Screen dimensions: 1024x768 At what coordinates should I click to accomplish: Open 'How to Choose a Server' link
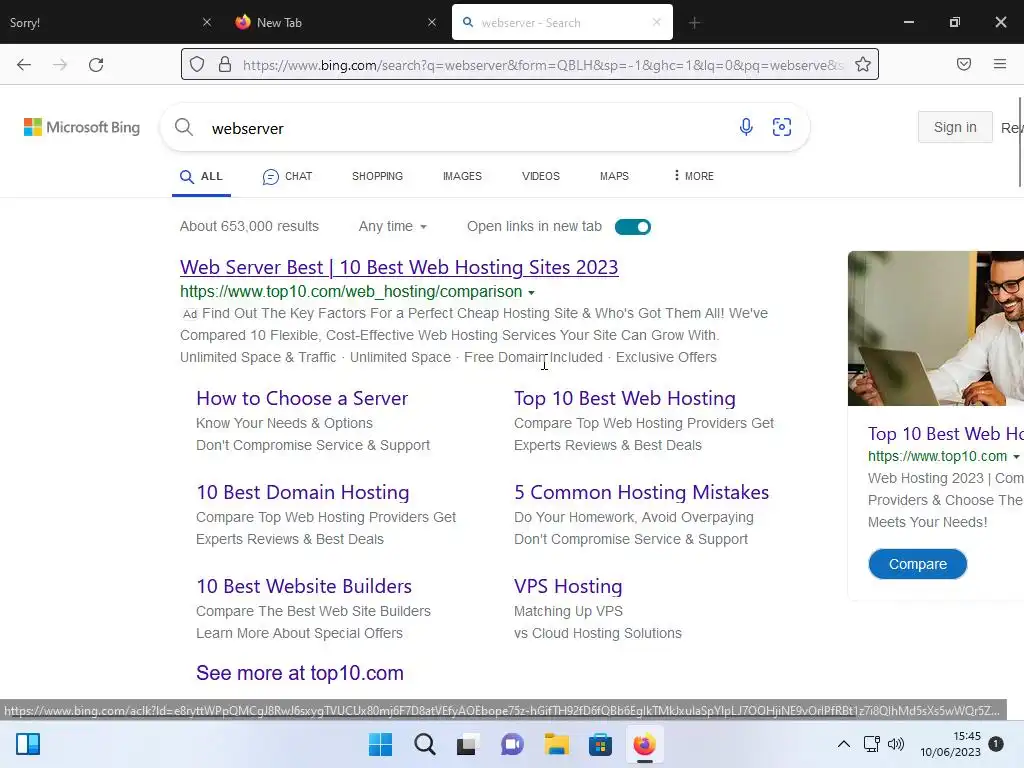tap(302, 398)
